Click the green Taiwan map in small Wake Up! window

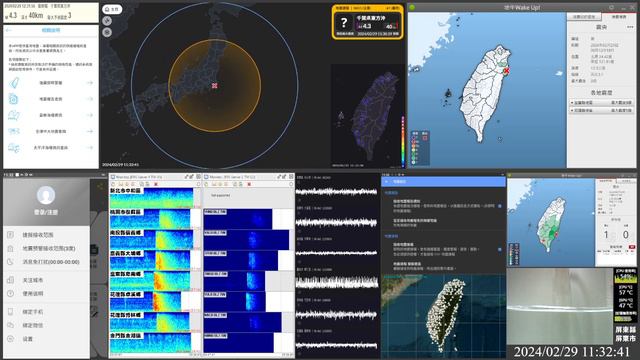(x=552, y=224)
